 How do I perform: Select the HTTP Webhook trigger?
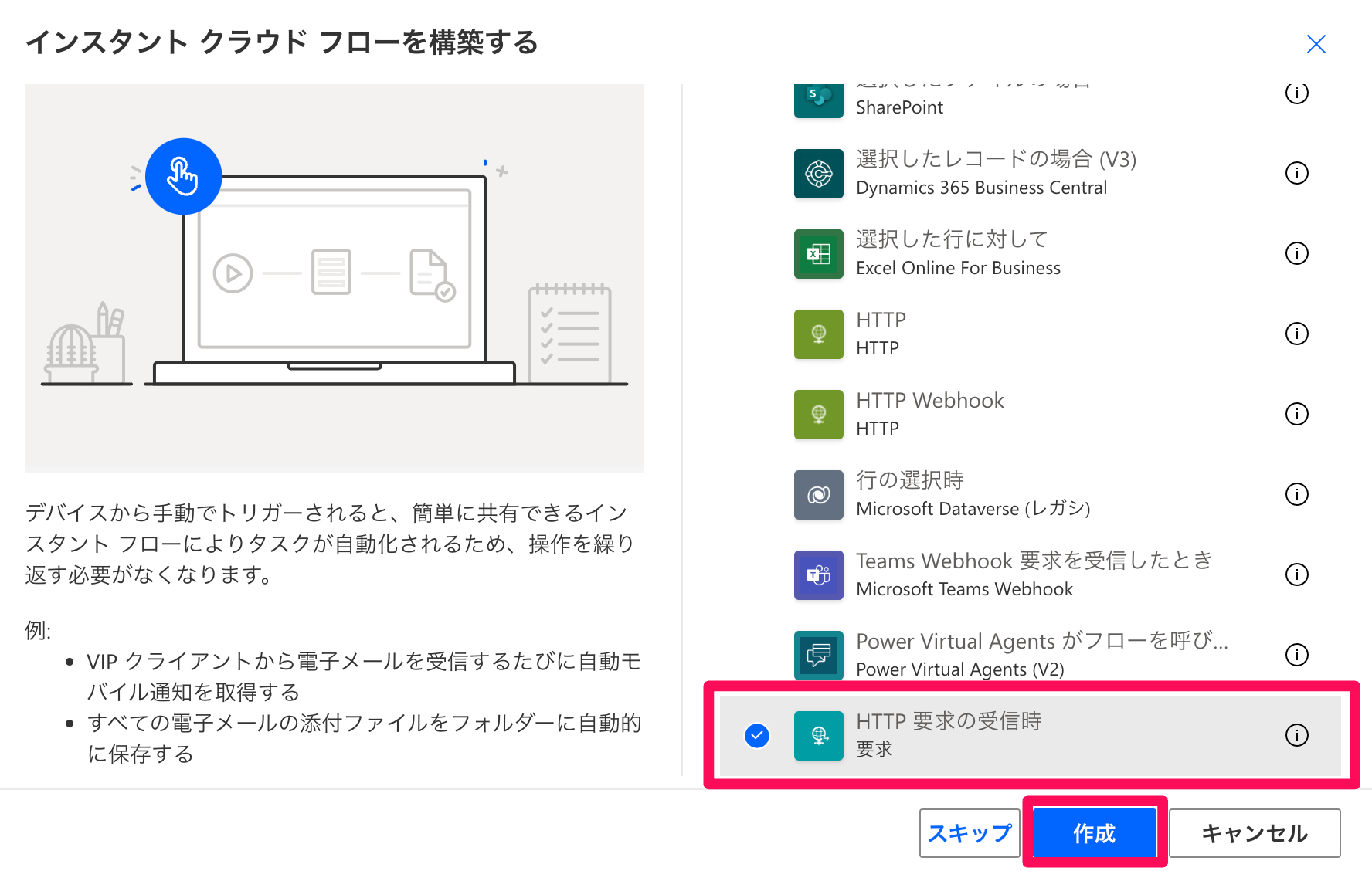click(x=1031, y=415)
